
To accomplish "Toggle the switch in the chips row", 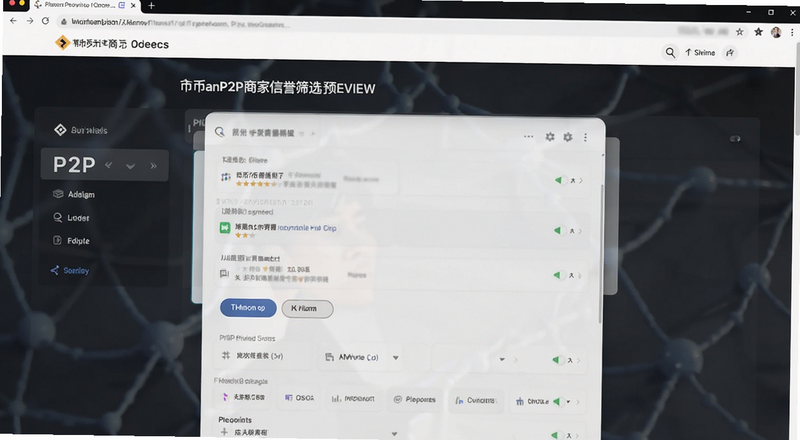I will pos(558,401).
